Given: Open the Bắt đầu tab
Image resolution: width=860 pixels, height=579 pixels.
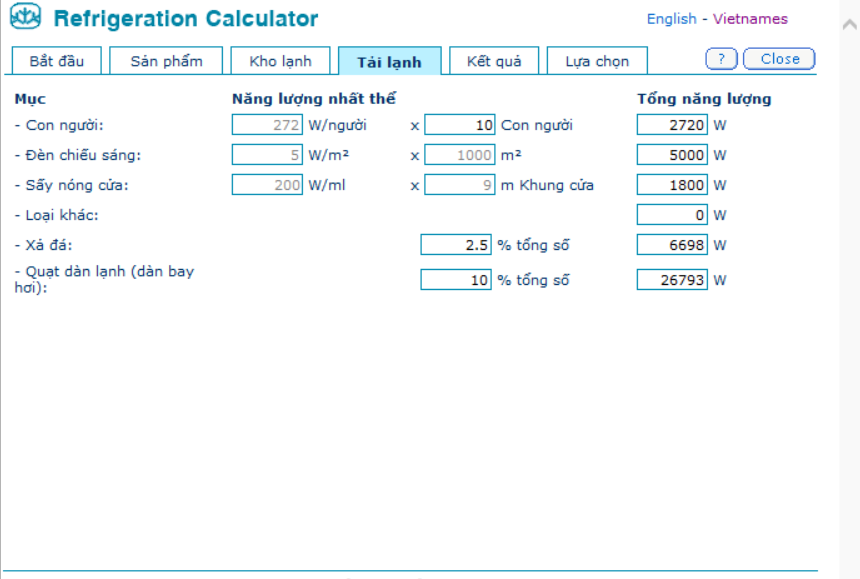Looking at the screenshot, I should [56, 61].
